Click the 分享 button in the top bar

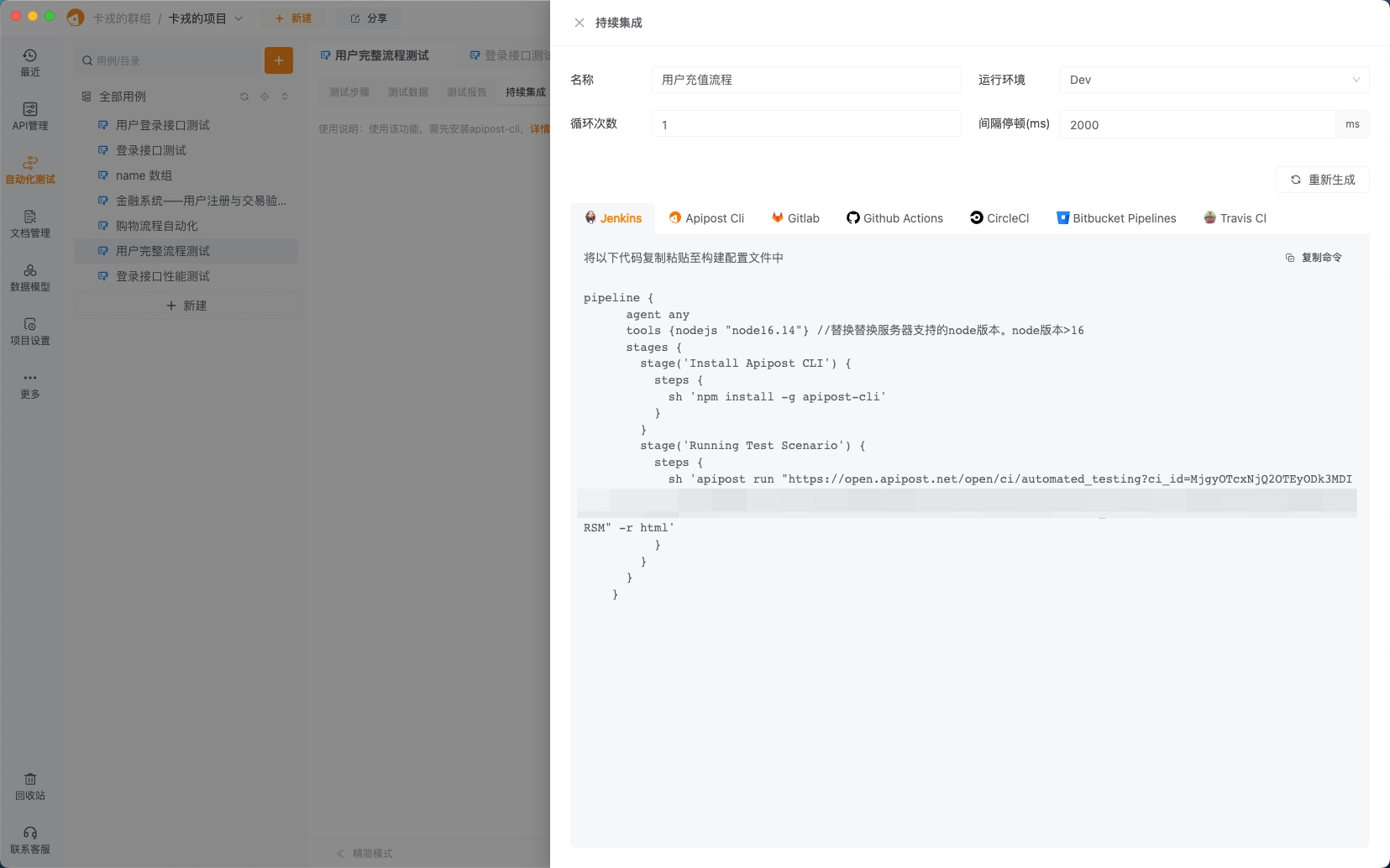coord(369,18)
